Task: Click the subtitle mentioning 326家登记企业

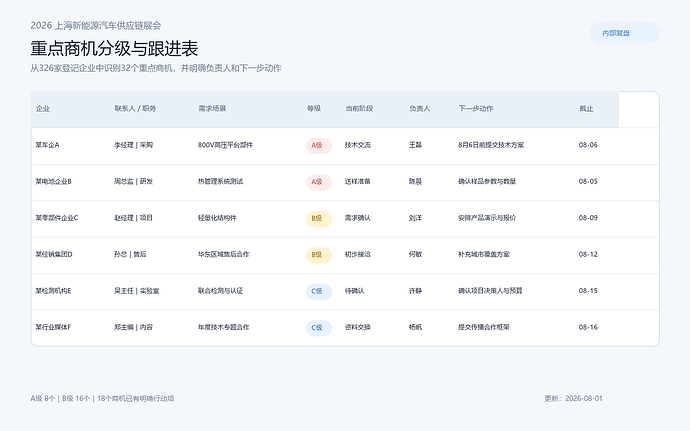Action: (x=156, y=68)
